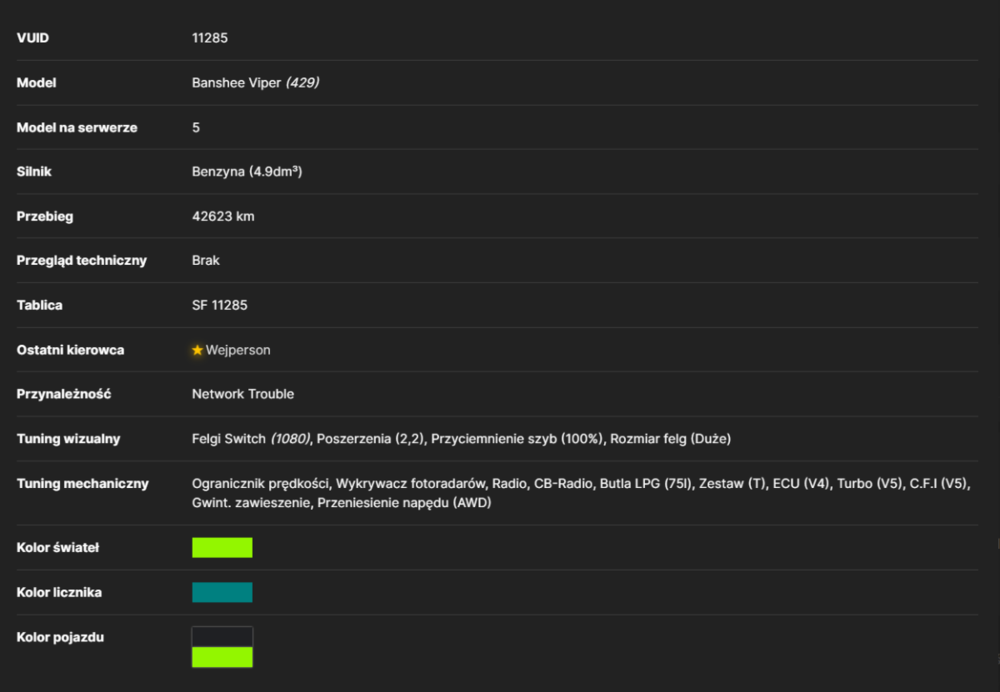Click the Przegląd techniczny label
The height and width of the screenshot is (692, 1000).
coord(82,260)
